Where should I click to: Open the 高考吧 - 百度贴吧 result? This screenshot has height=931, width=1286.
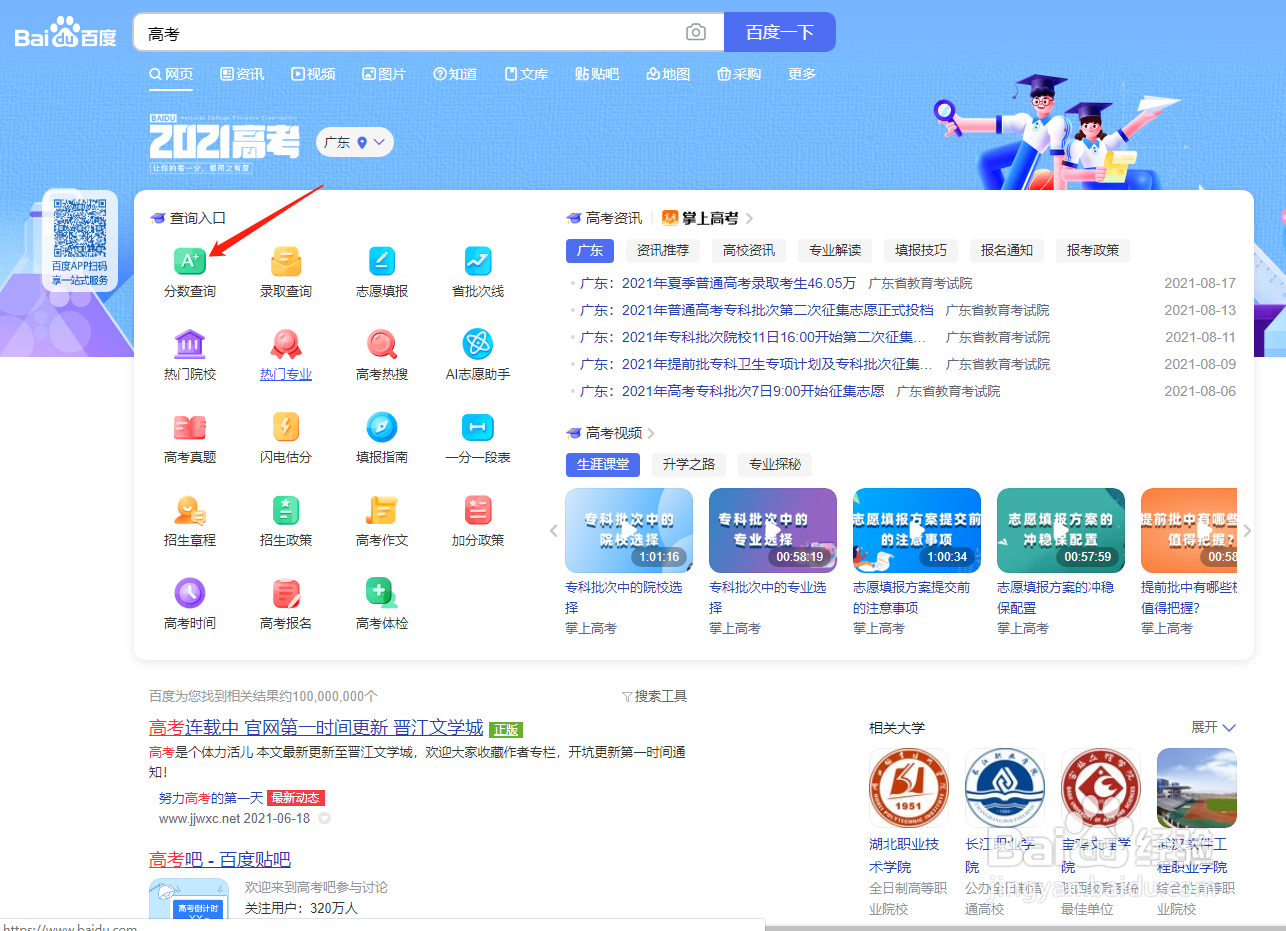220,859
